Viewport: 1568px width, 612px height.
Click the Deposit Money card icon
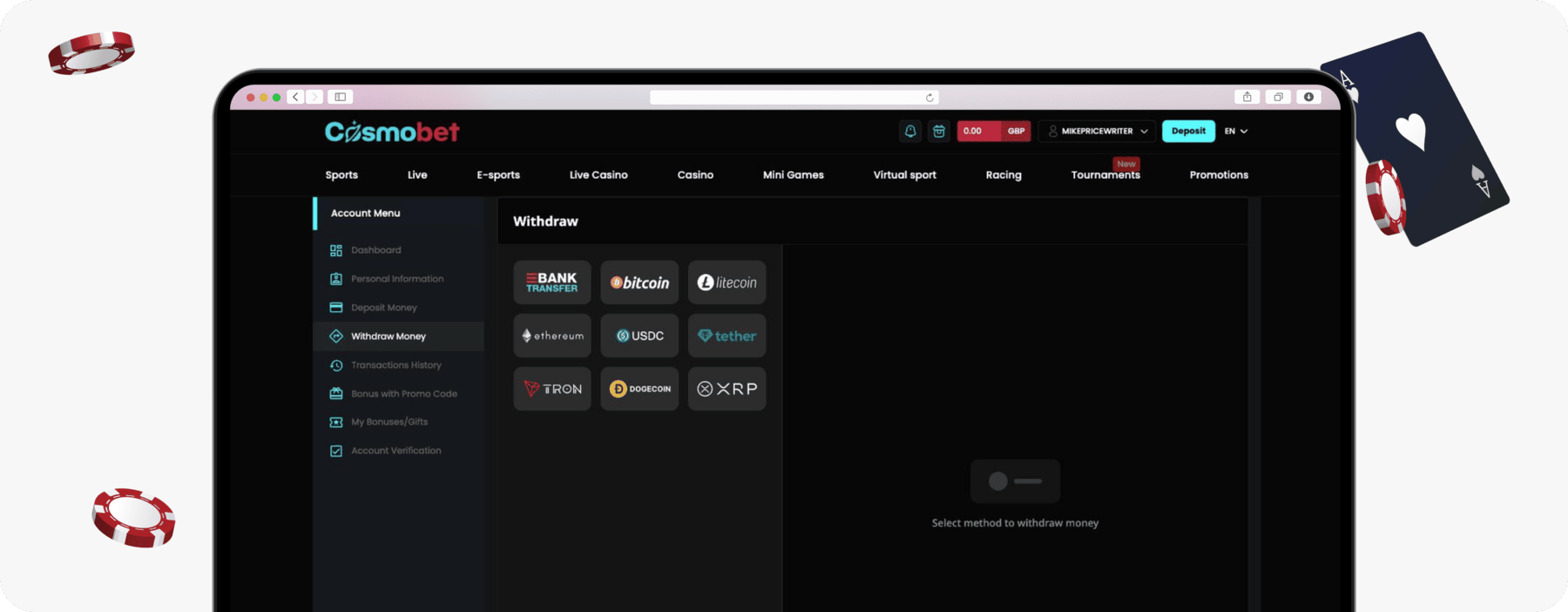click(x=336, y=308)
